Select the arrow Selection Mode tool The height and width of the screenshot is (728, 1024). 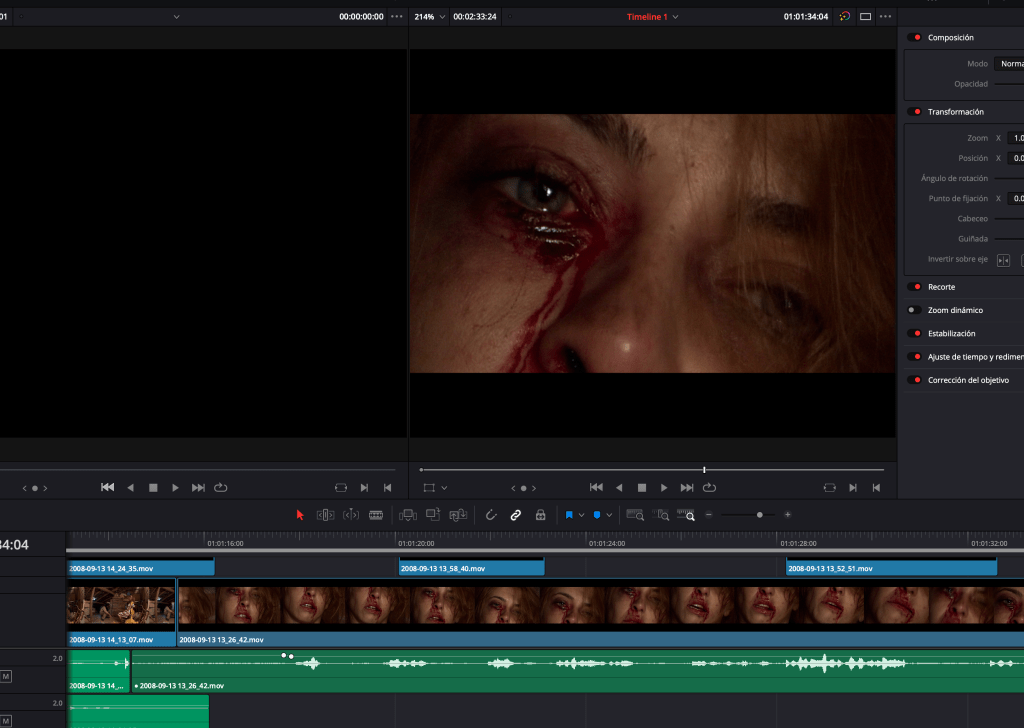click(300, 515)
